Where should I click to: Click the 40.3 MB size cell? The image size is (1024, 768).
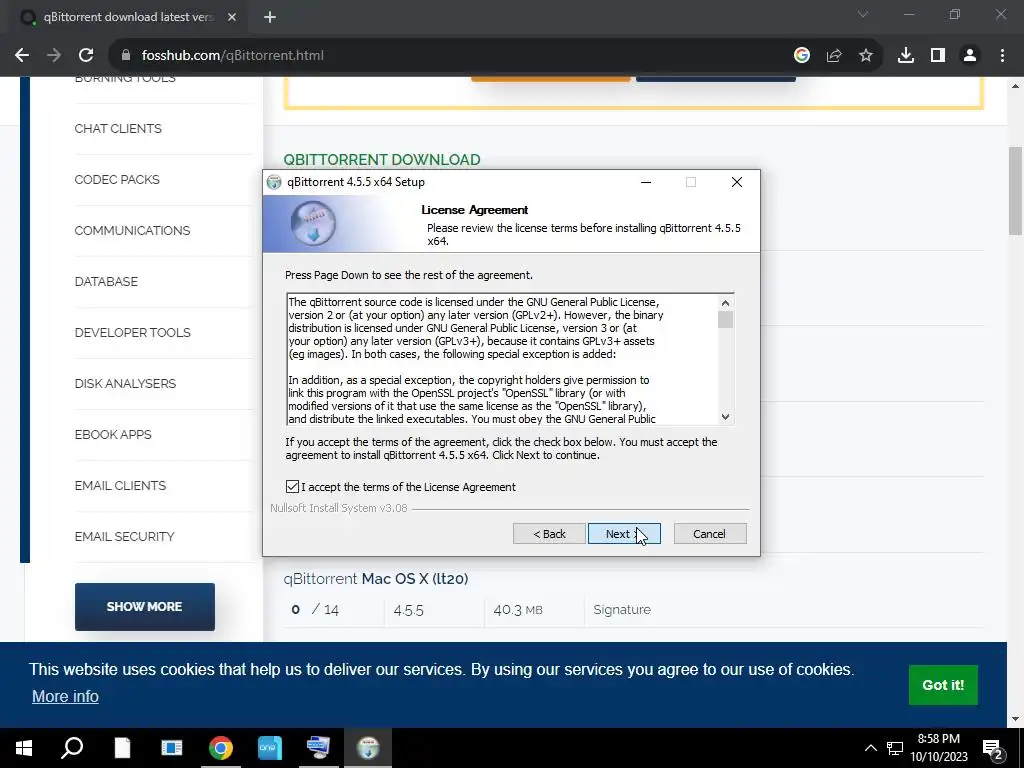pos(518,610)
